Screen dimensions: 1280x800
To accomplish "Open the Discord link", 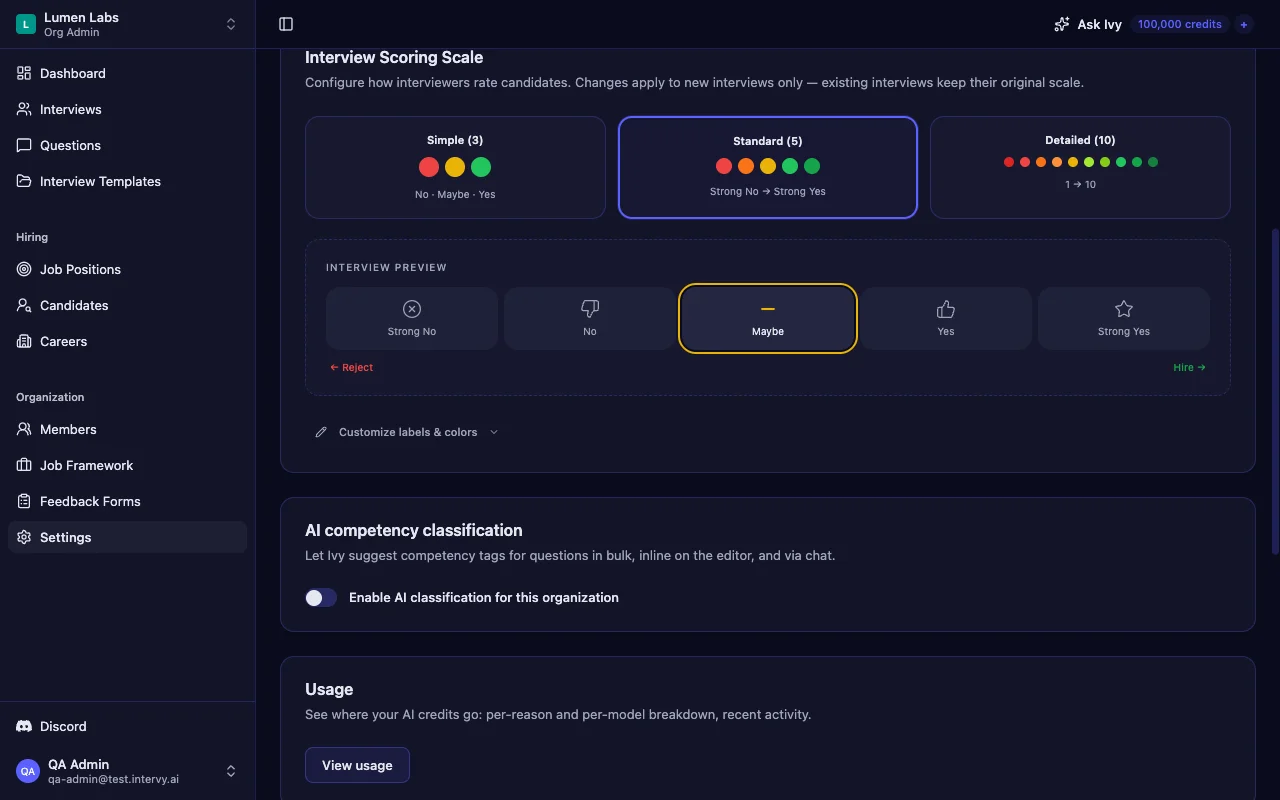I will pos(127,726).
